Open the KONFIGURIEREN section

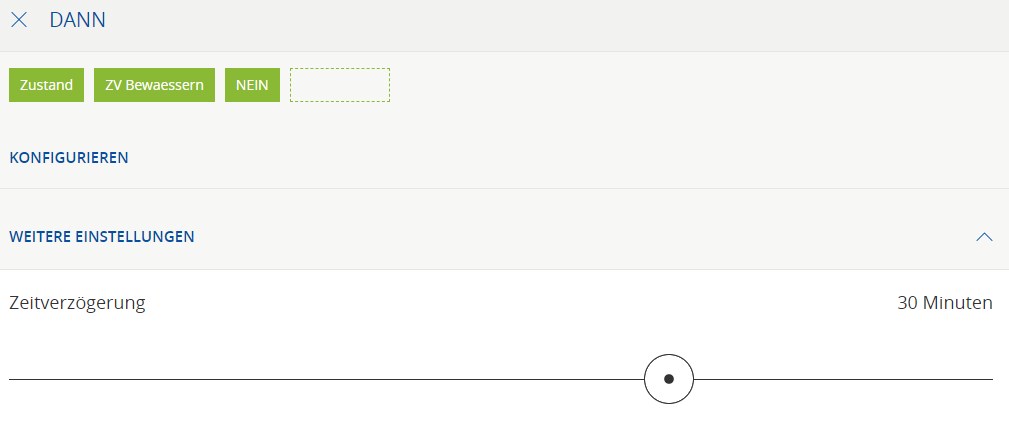coord(69,157)
